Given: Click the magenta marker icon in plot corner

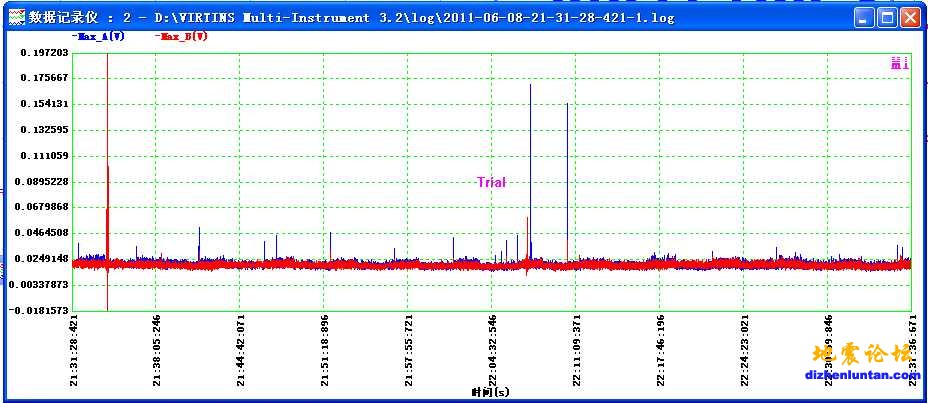Looking at the screenshot, I should pyautogui.click(x=899, y=63).
